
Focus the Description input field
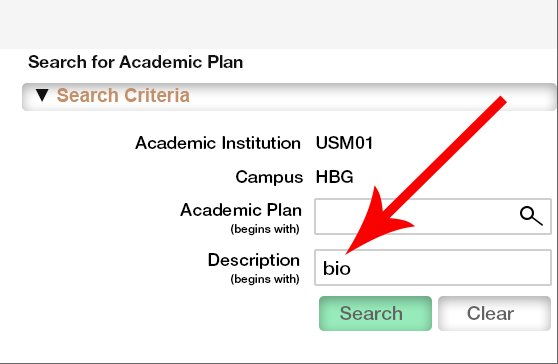[x=433, y=268]
